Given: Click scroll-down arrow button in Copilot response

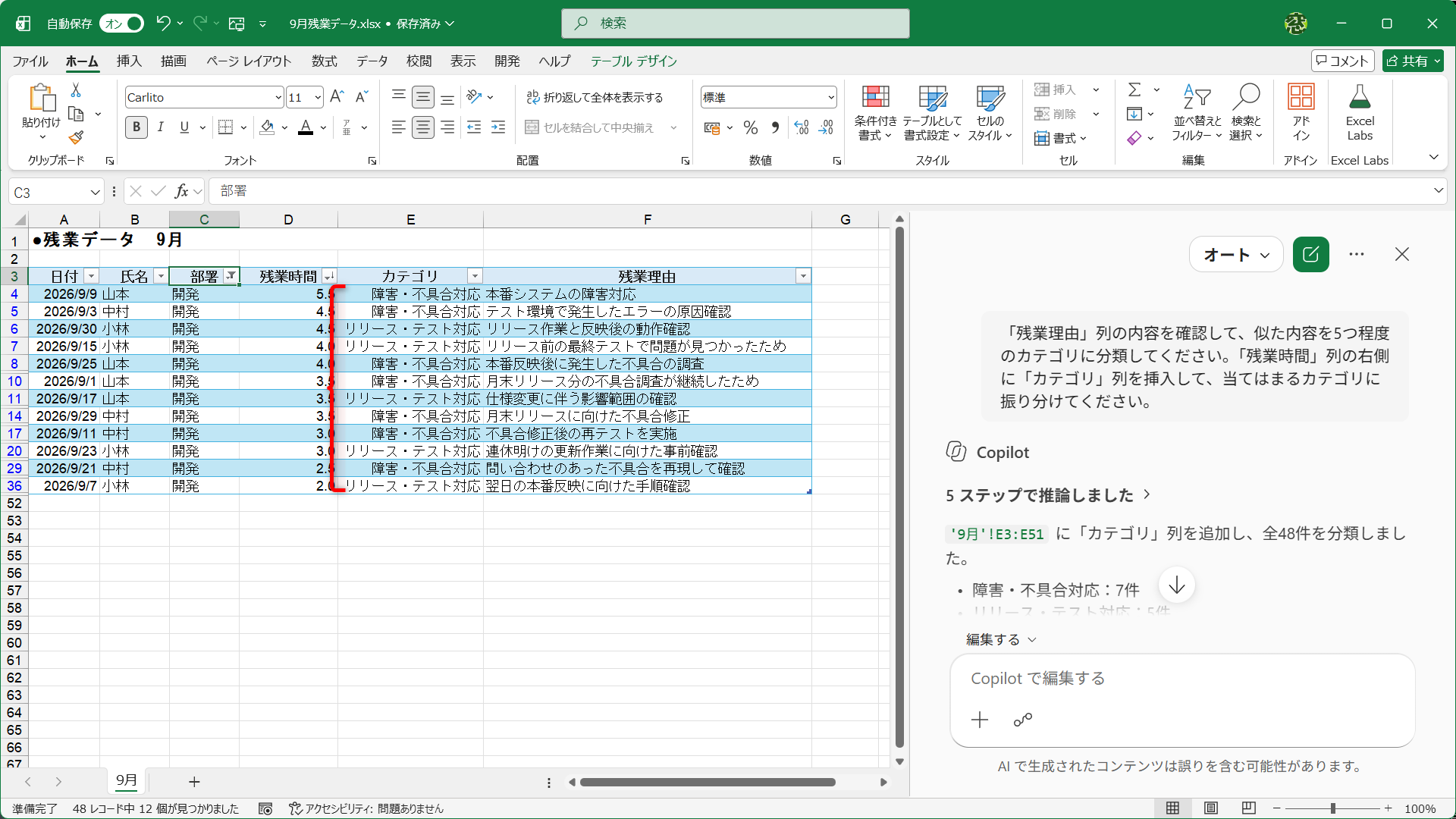Looking at the screenshot, I should (1177, 585).
